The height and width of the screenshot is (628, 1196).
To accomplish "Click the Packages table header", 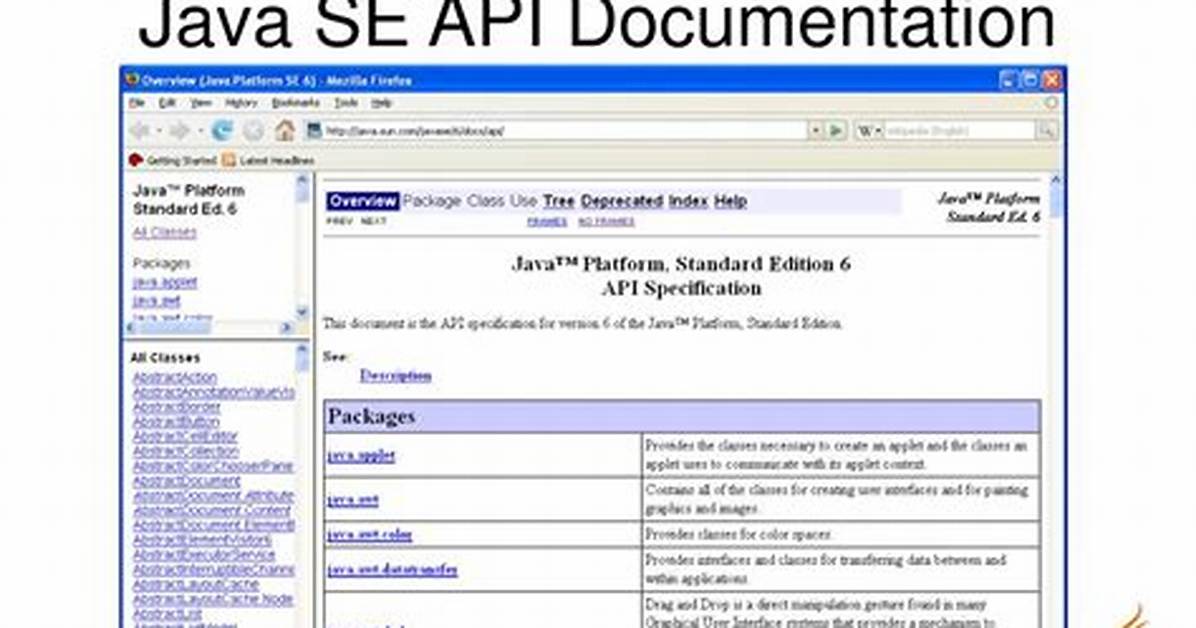I will coord(683,417).
